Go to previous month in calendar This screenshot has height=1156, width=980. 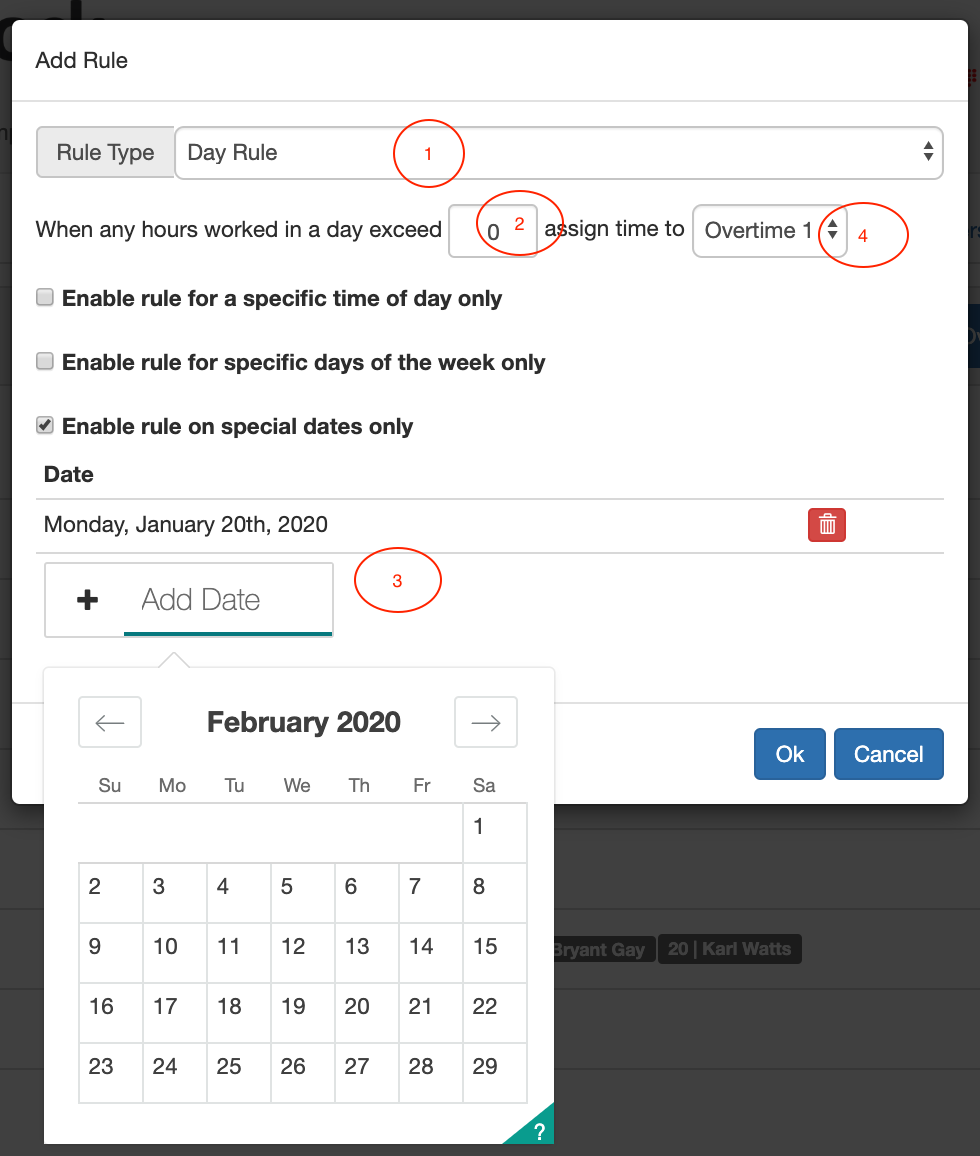tap(110, 722)
